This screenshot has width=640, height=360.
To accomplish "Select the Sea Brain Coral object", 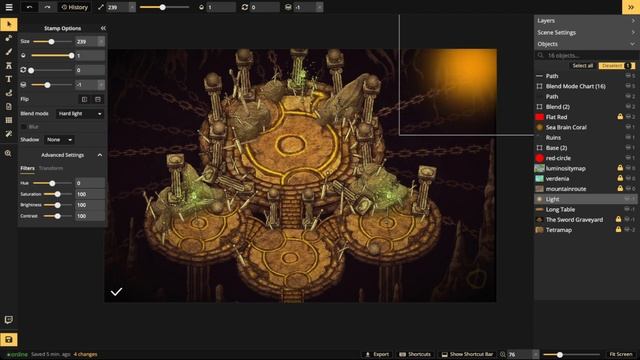I will (587, 127).
